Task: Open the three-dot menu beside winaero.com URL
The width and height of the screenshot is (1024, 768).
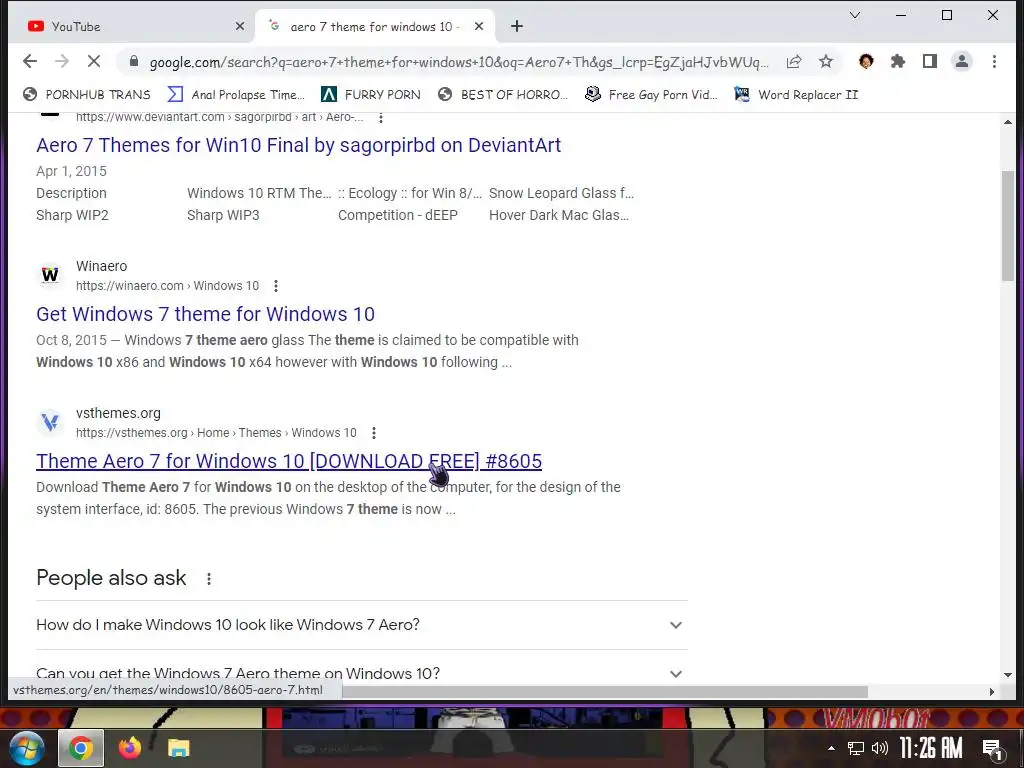Action: click(276, 286)
